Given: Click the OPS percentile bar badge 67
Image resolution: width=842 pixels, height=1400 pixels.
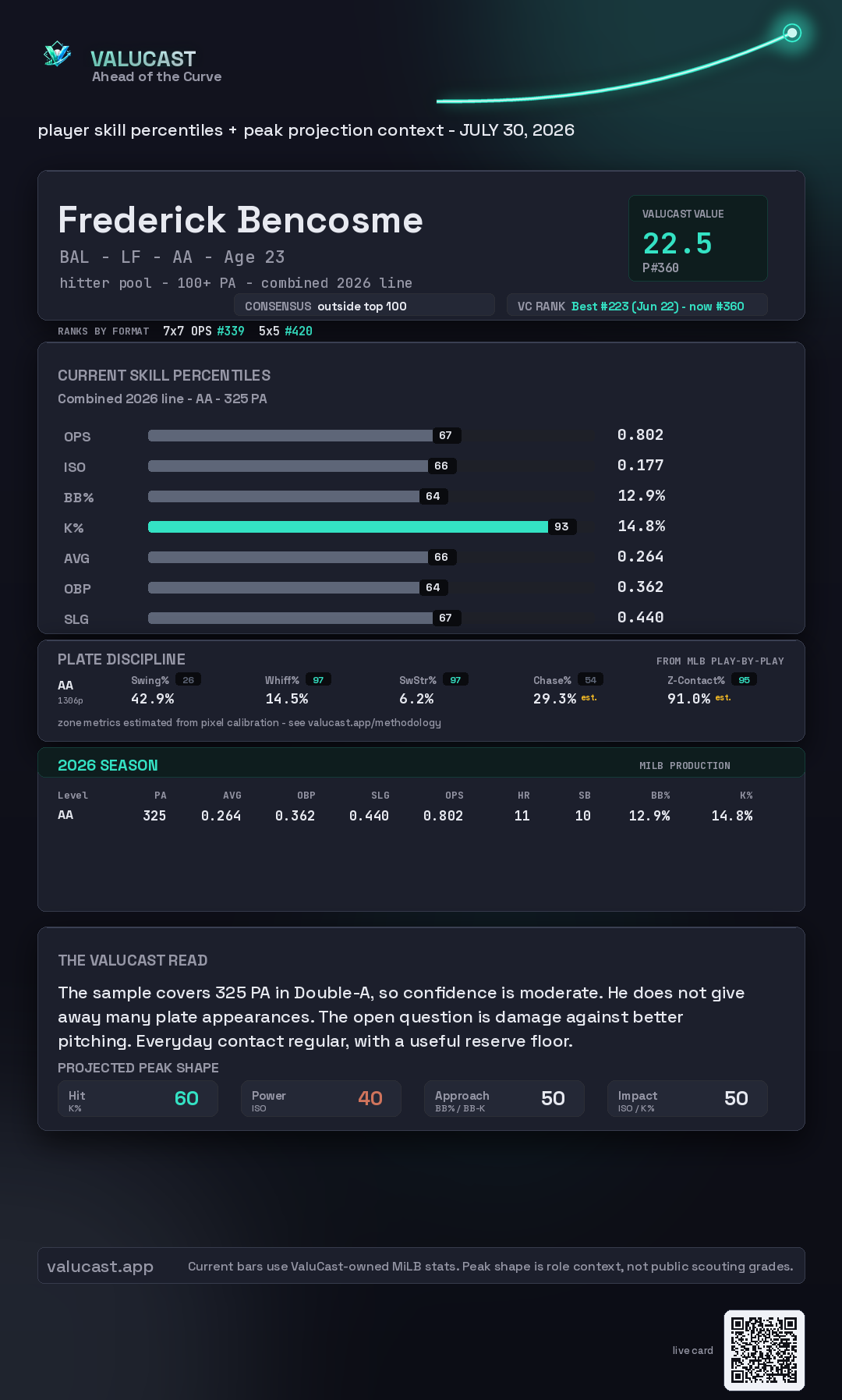Looking at the screenshot, I should [x=445, y=435].
